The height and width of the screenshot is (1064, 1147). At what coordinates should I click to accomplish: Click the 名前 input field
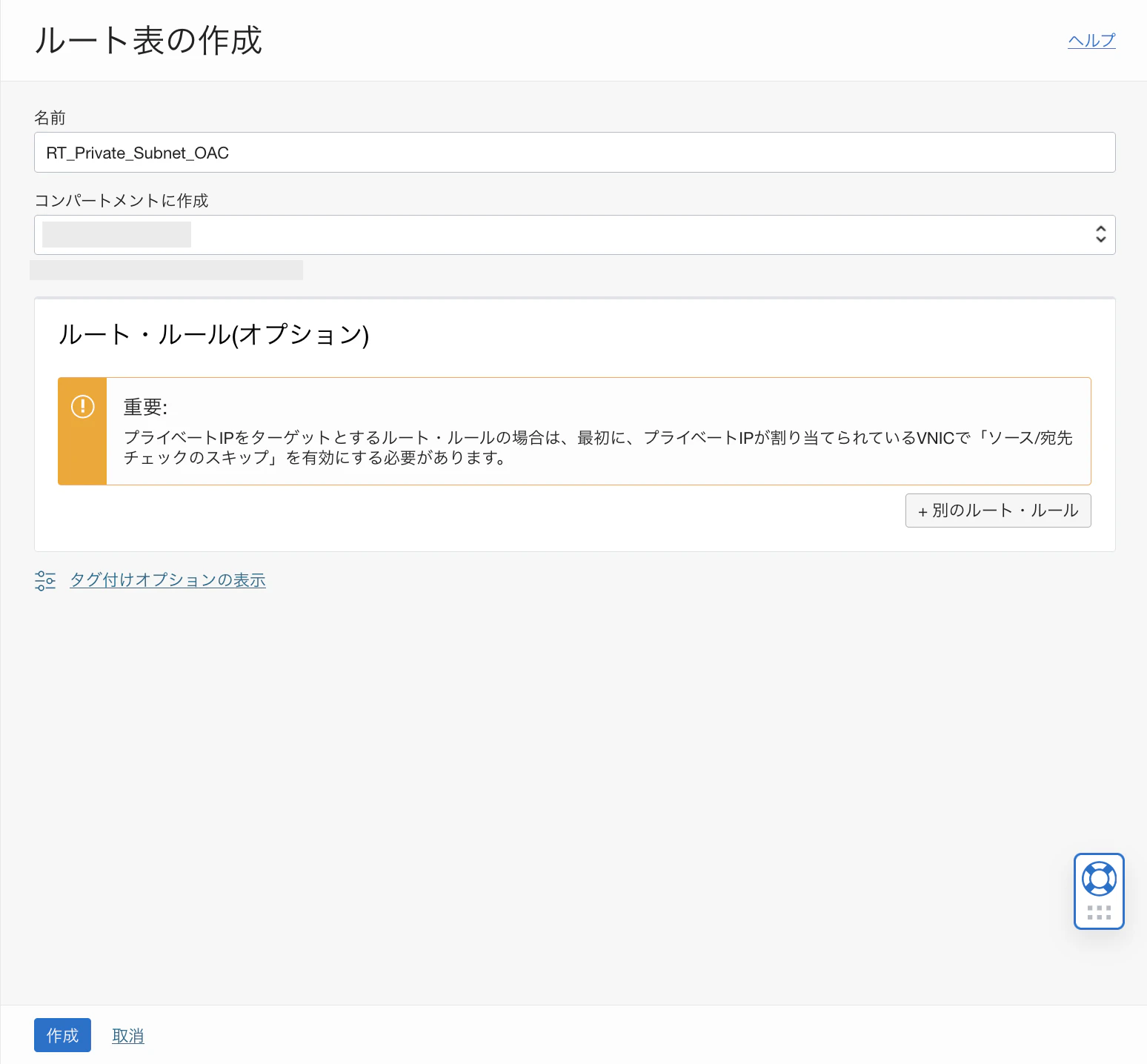coord(574,153)
